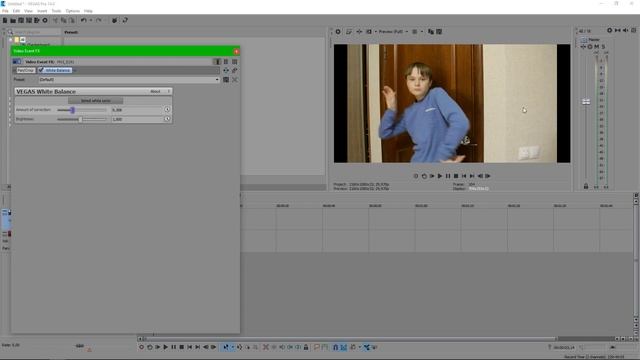Open the Preset dropdown in Video Event FX
This screenshot has width=640, height=360.
tap(129, 80)
